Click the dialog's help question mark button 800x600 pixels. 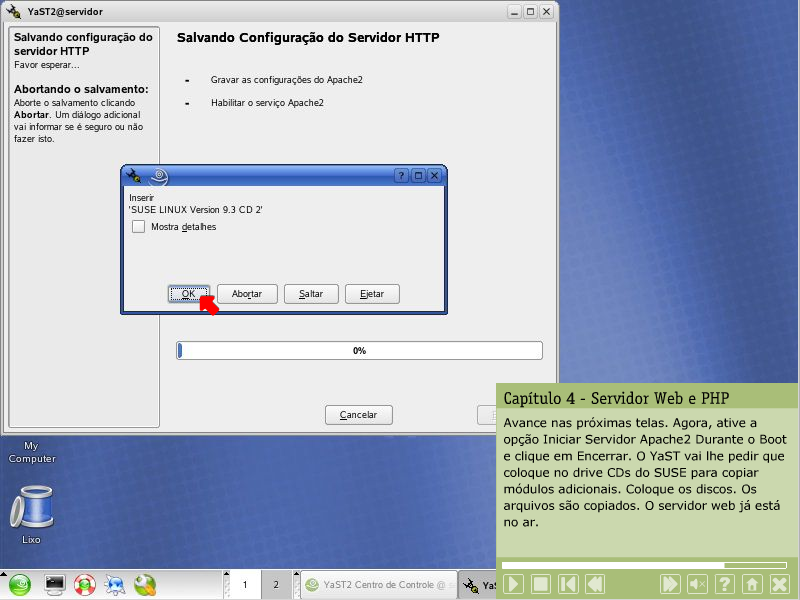point(401,176)
